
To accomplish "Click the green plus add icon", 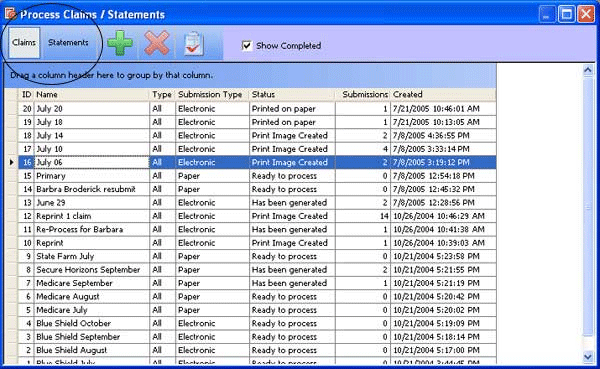I will click(x=120, y=43).
